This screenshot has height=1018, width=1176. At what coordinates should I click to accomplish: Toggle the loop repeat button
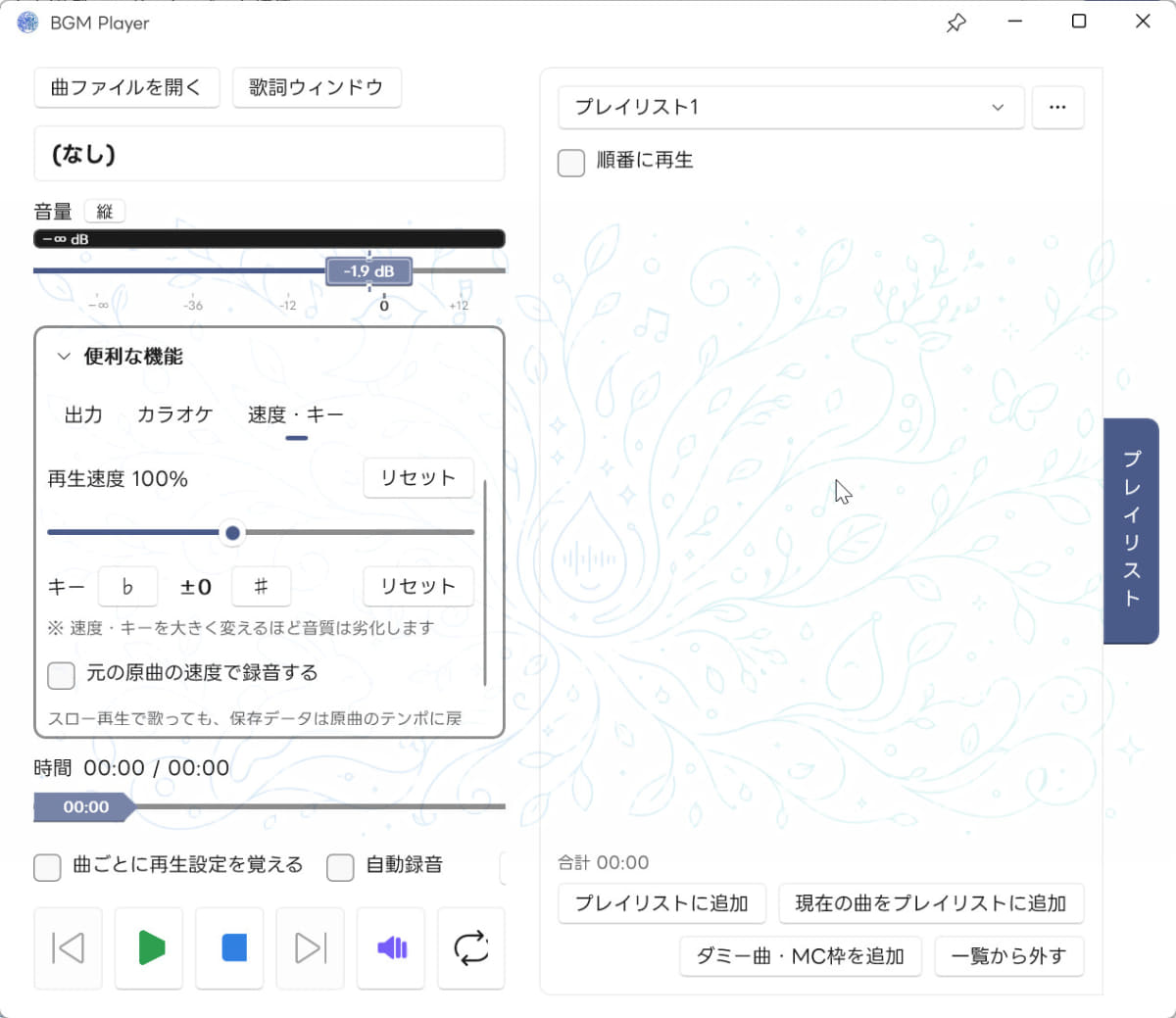(x=471, y=948)
